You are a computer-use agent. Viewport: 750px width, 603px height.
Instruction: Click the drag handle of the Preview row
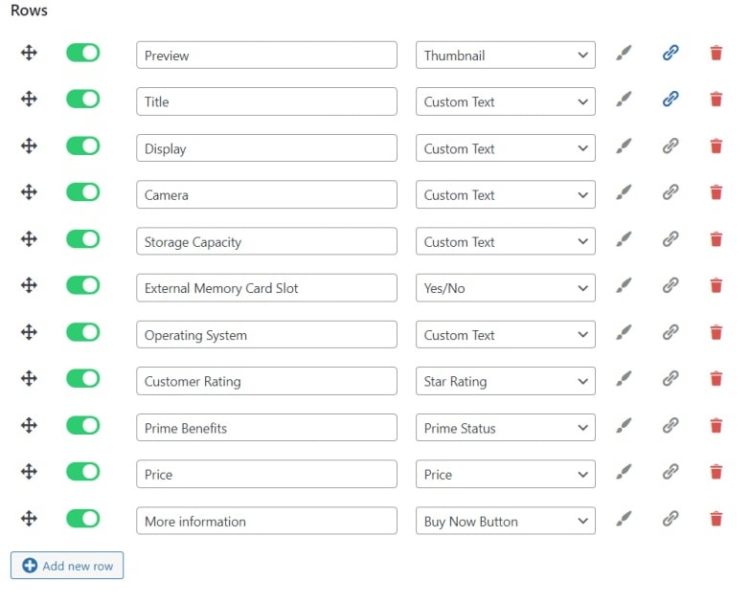click(x=29, y=53)
